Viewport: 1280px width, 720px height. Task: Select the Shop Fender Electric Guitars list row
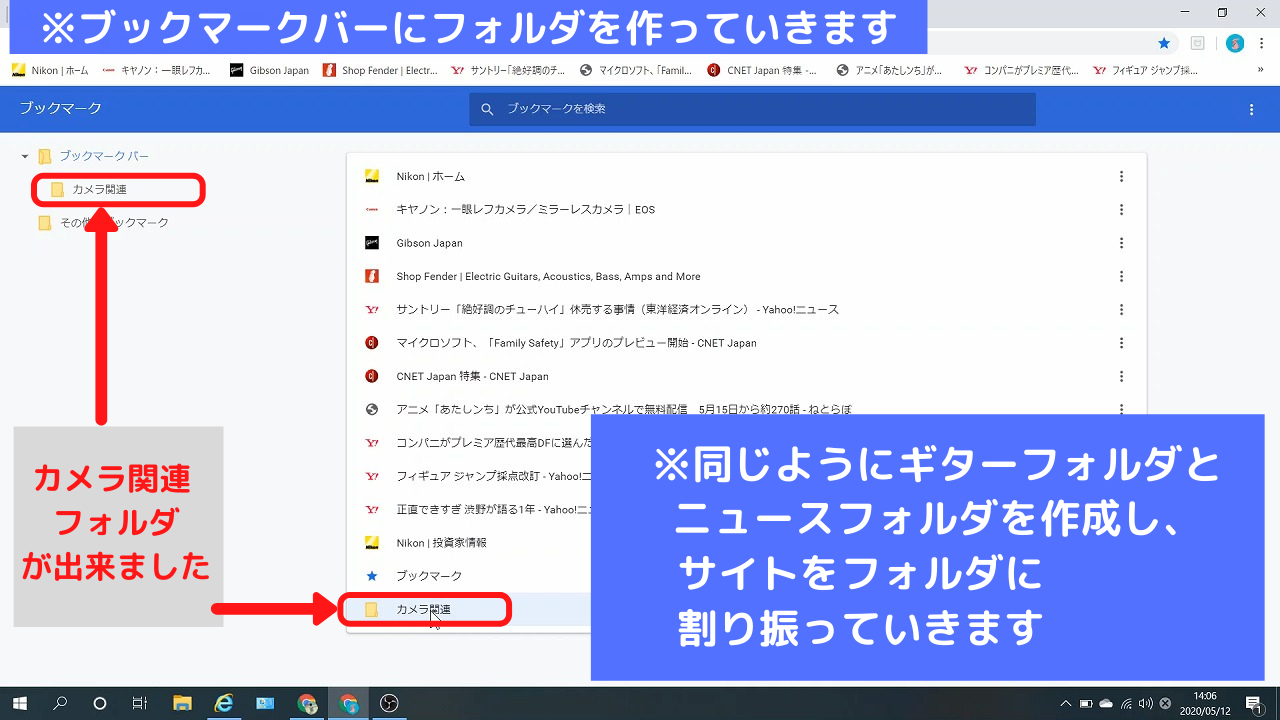point(746,277)
